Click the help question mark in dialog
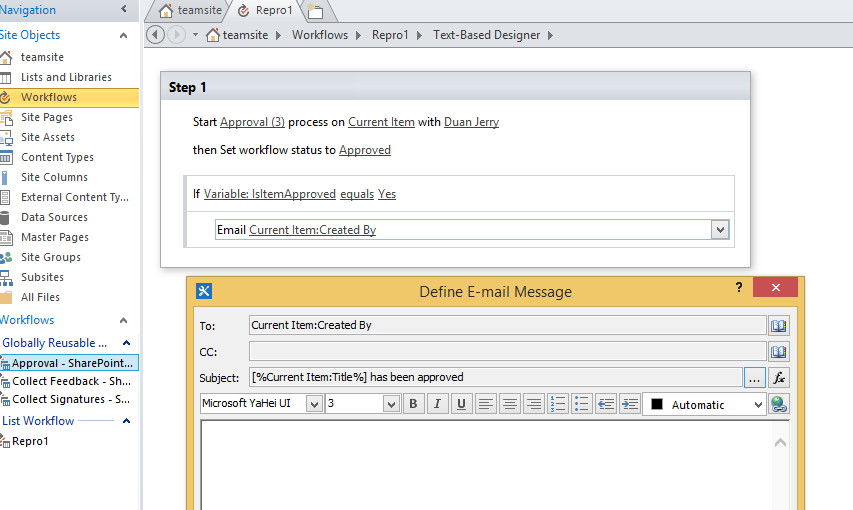 tap(739, 287)
